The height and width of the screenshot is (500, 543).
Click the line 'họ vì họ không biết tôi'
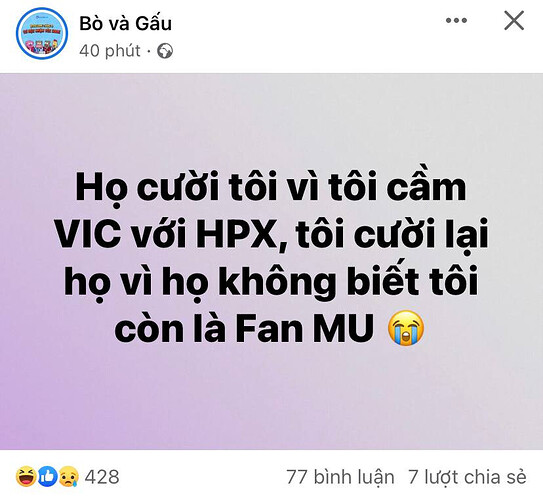click(271, 282)
